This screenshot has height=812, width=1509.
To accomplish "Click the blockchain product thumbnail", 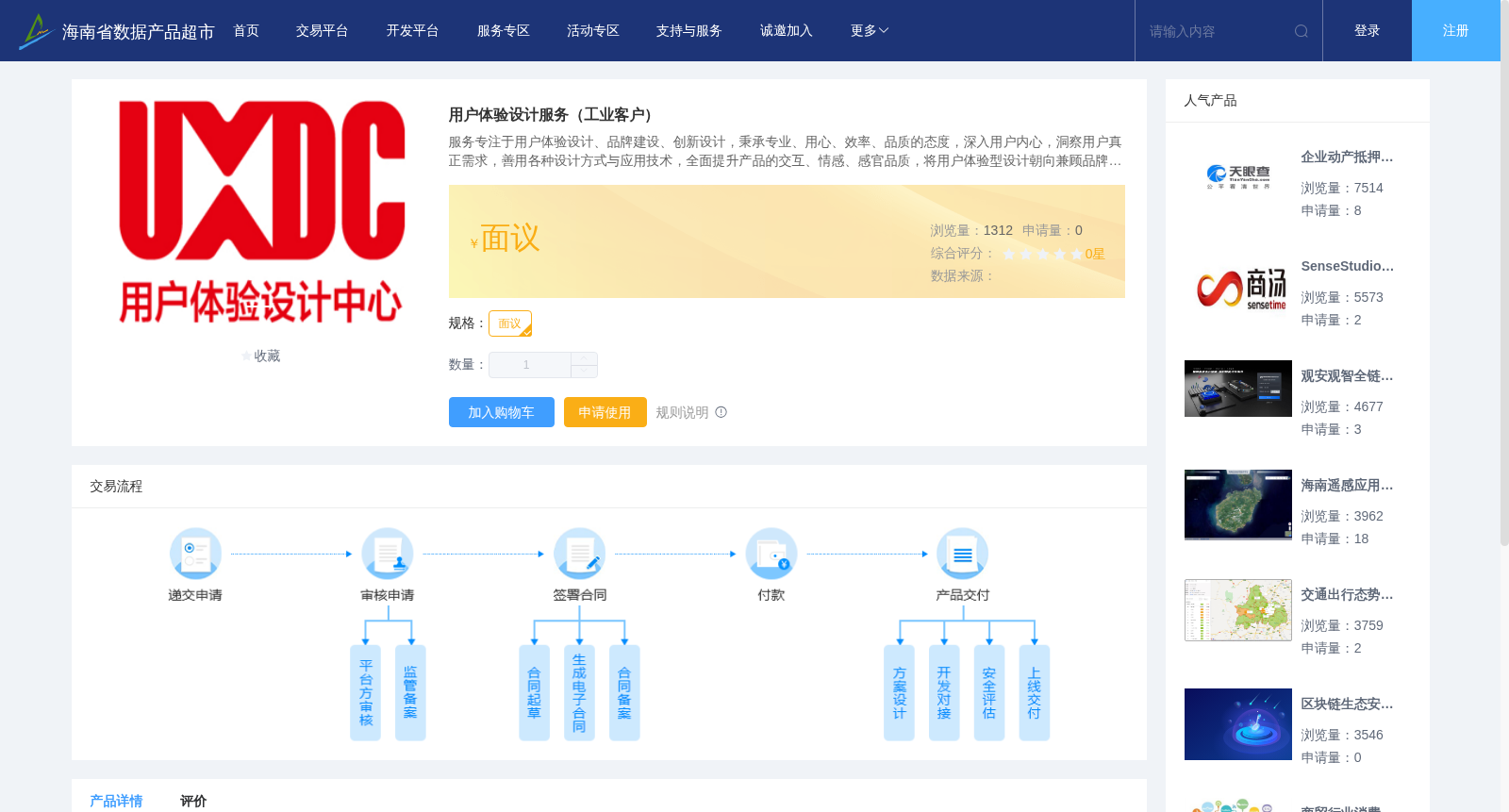I will coord(1238,724).
